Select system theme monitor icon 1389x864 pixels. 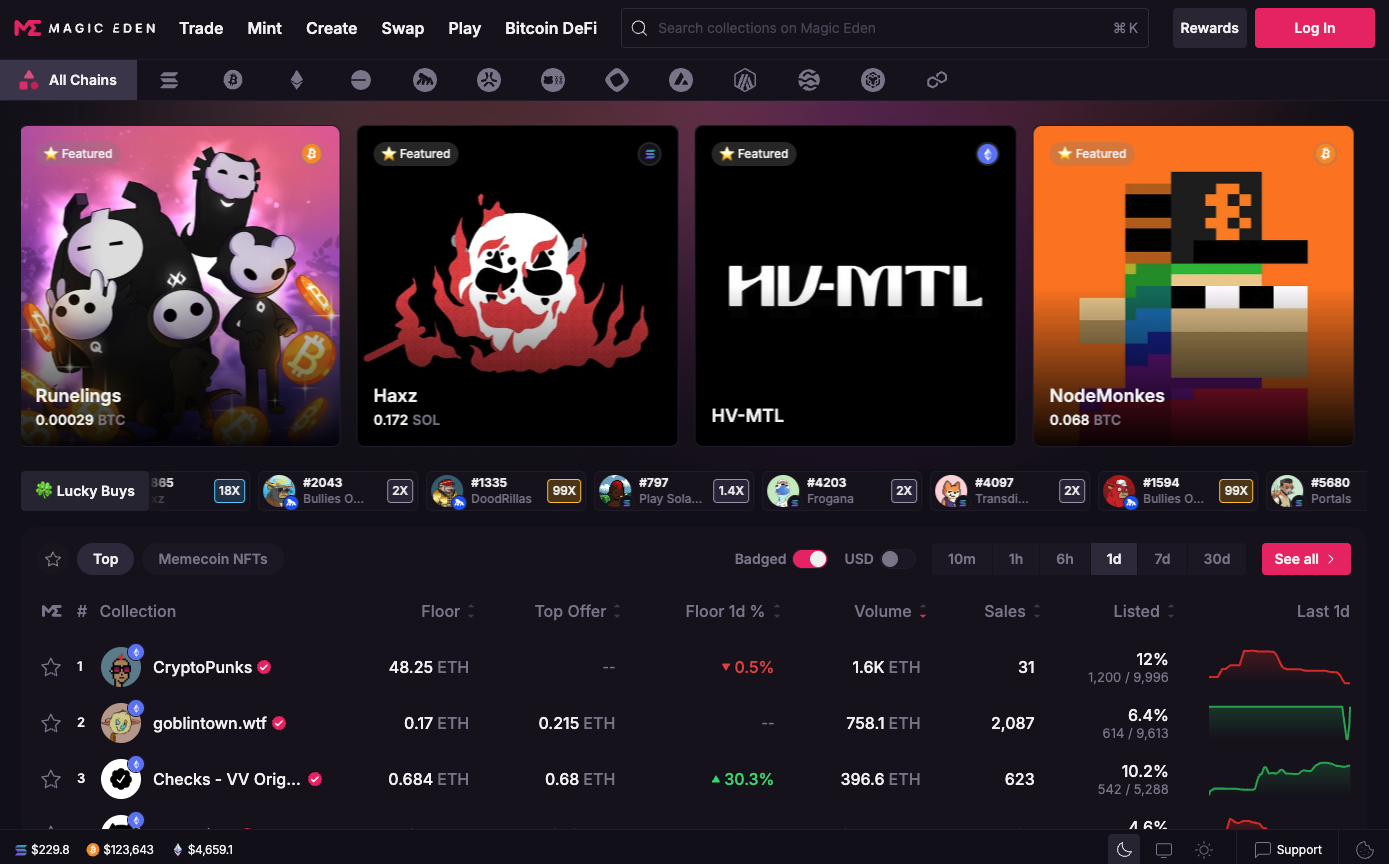pos(1164,850)
